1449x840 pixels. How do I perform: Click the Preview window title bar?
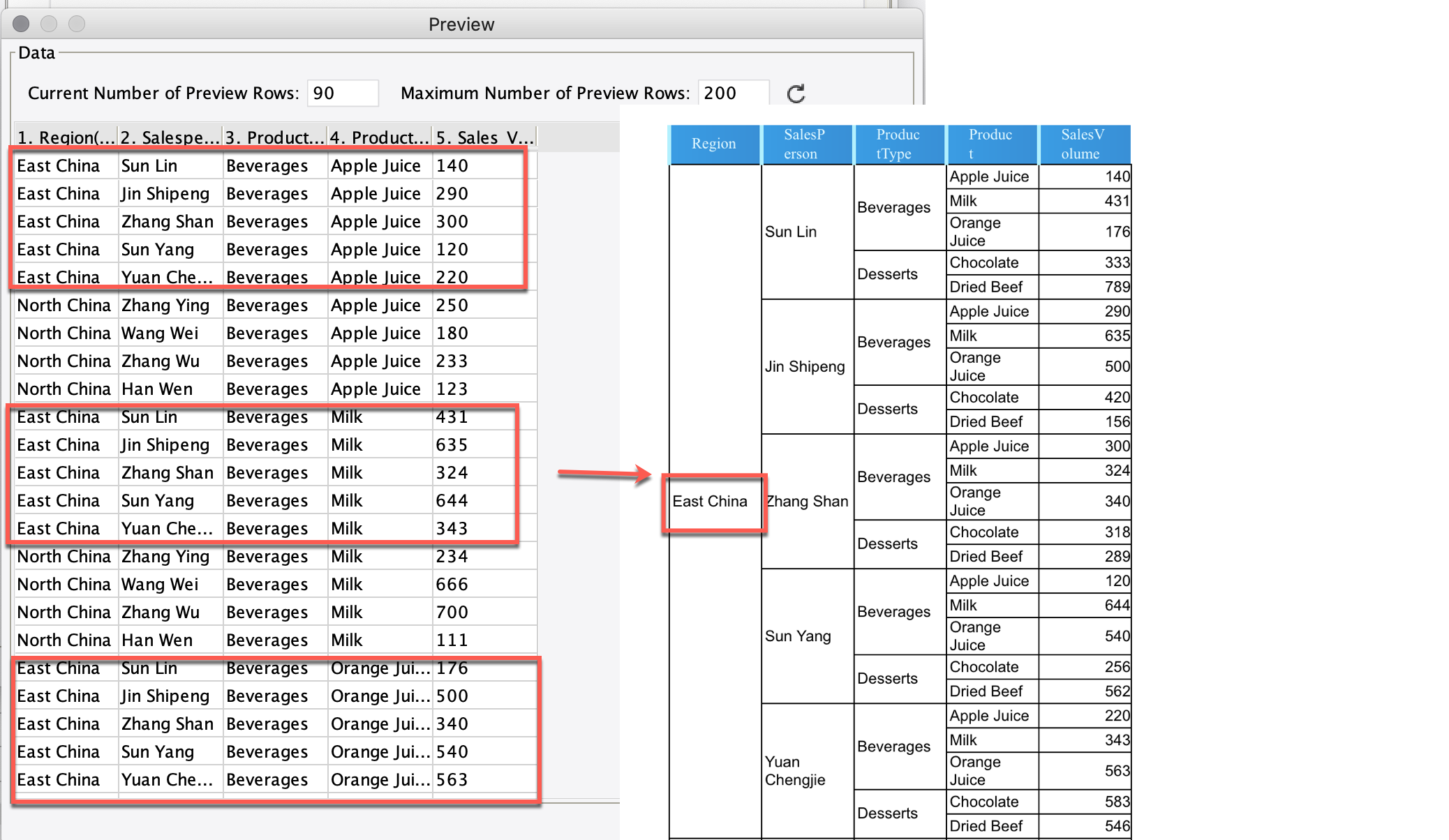[x=461, y=24]
